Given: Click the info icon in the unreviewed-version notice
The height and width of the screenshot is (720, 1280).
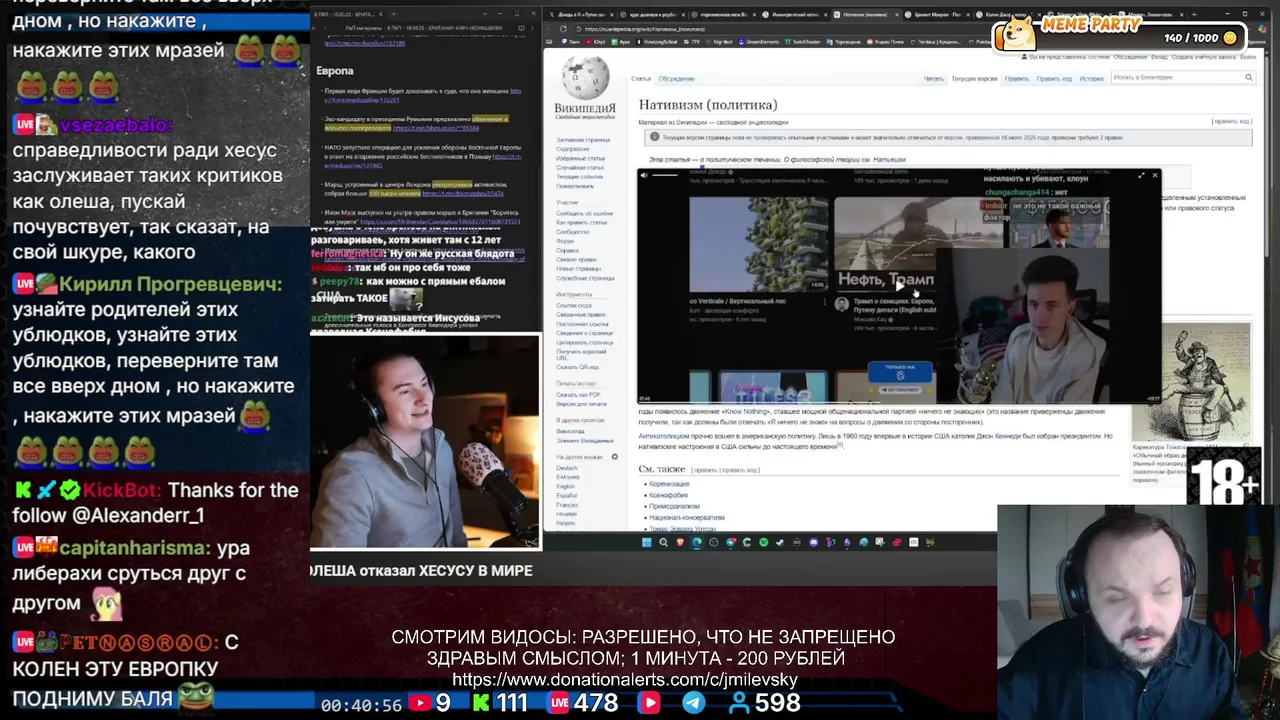Looking at the screenshot, I should click(x=654, y=137).
